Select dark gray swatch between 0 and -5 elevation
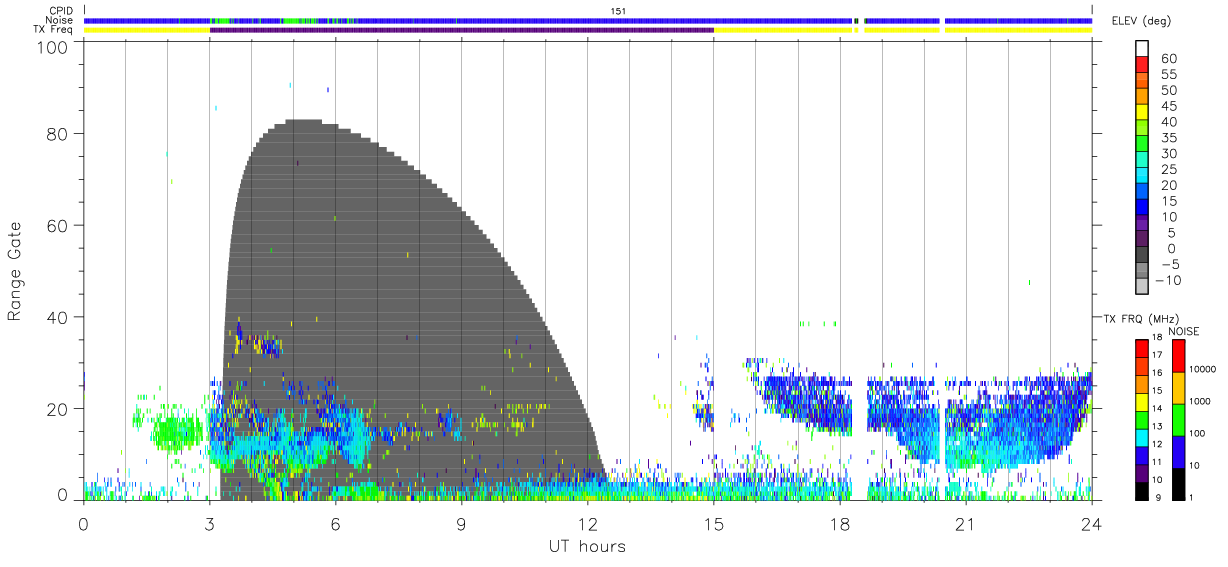 (x=1142, y=255)
